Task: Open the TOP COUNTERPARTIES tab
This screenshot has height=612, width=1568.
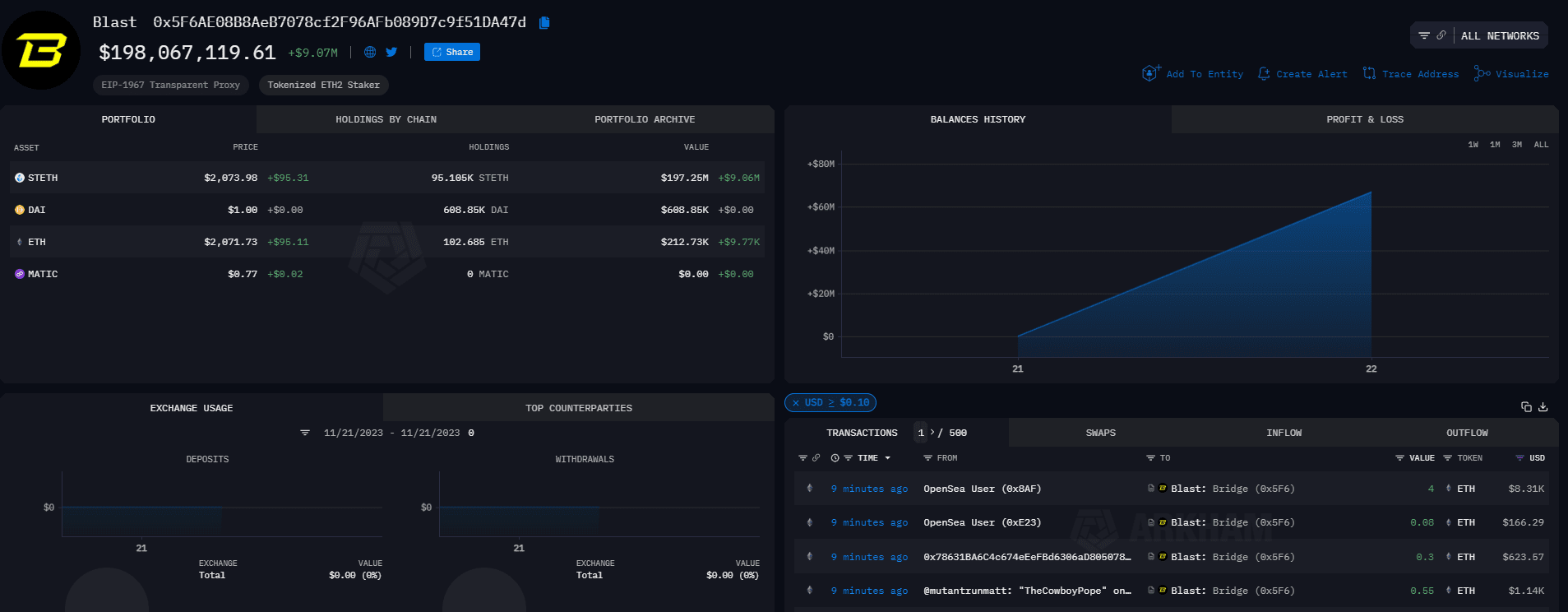Action: click(579, 407)
